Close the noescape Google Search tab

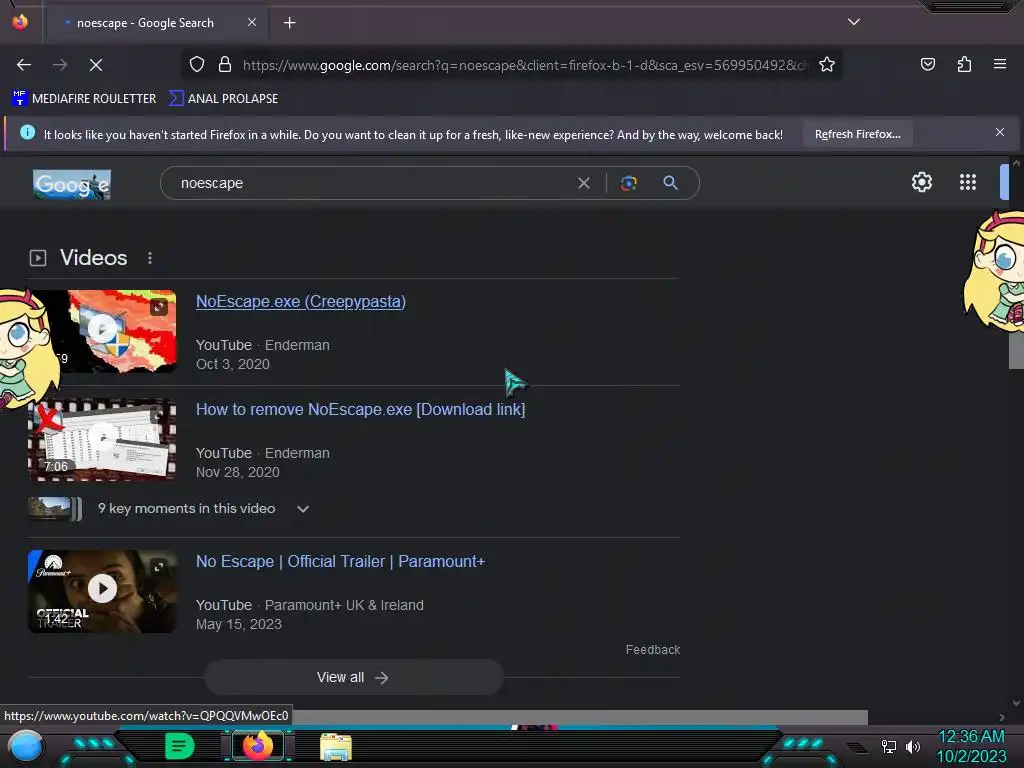pos(251,22)
